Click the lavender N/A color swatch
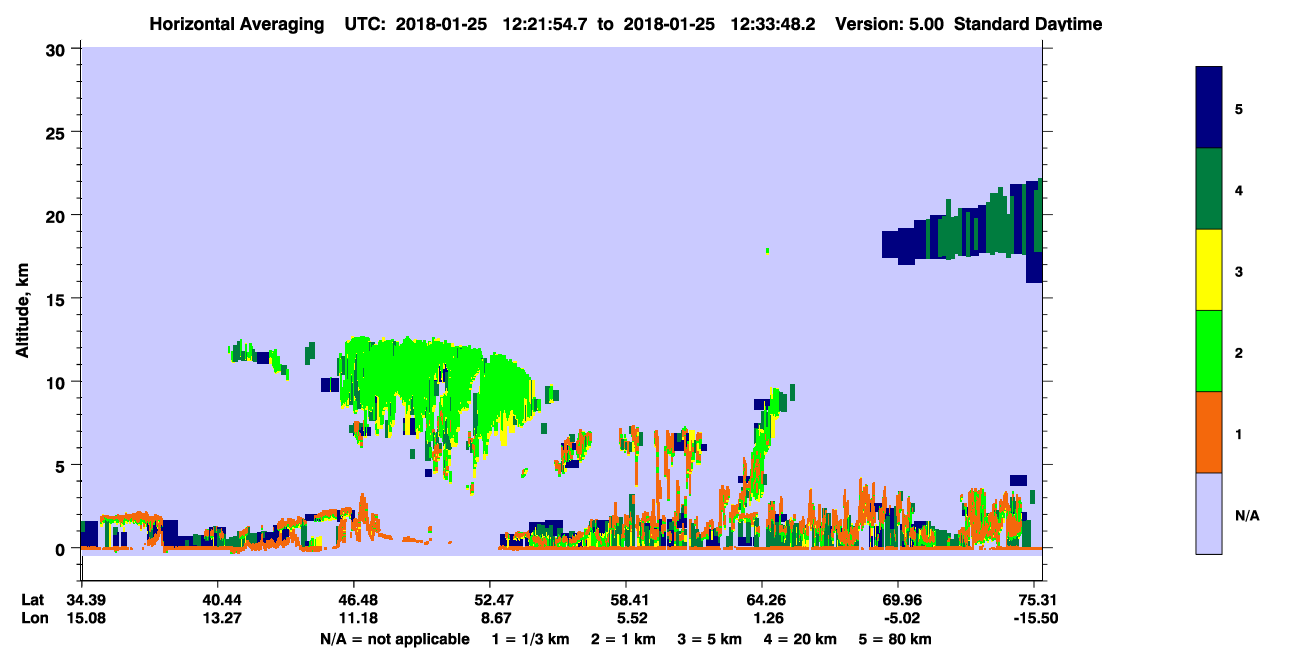The image size is (1300, 667). [x=1209, y=513]
